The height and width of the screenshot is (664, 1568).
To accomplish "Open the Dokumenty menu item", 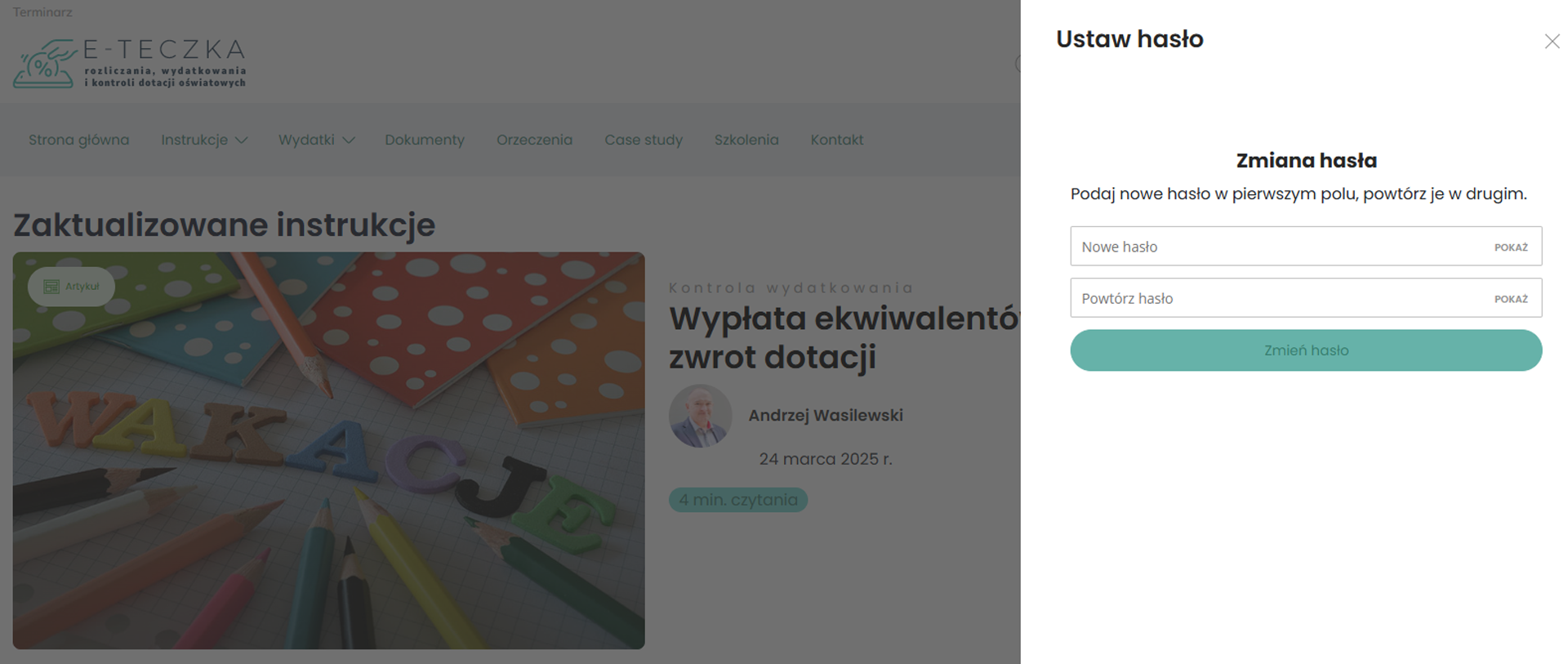I will pos(424,140).
